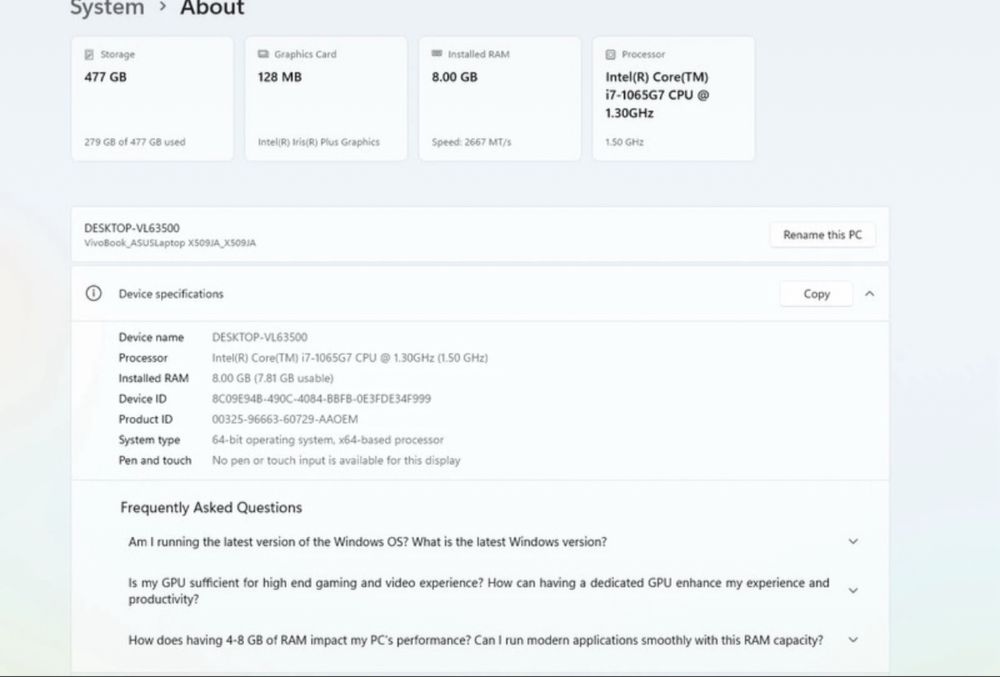
Task: Open the Intel Core i7 Processor tile
Action: [x=673, y=99]
